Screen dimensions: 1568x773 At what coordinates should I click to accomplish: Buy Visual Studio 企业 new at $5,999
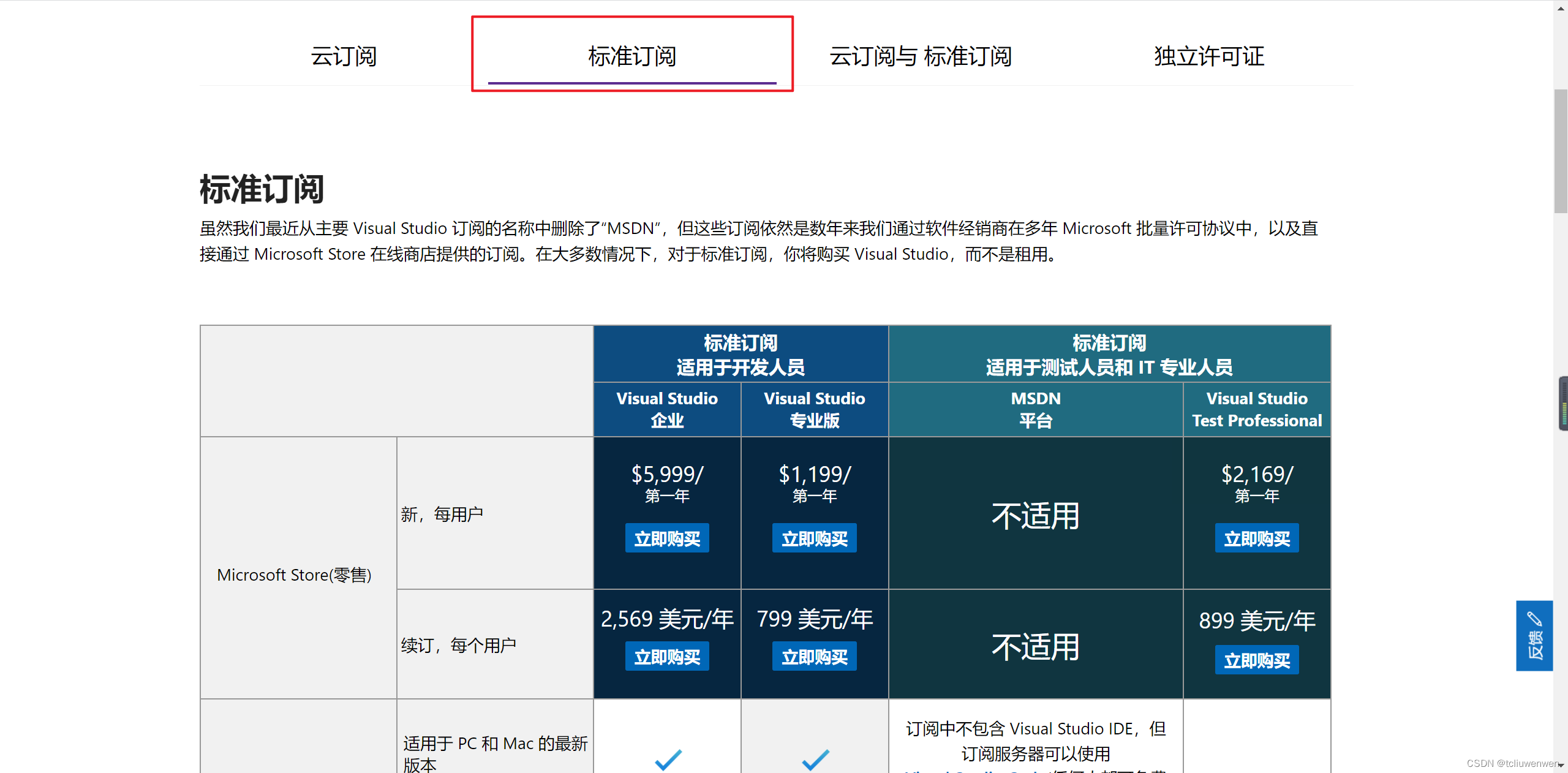pyautogui.click(x=667, y=538)
